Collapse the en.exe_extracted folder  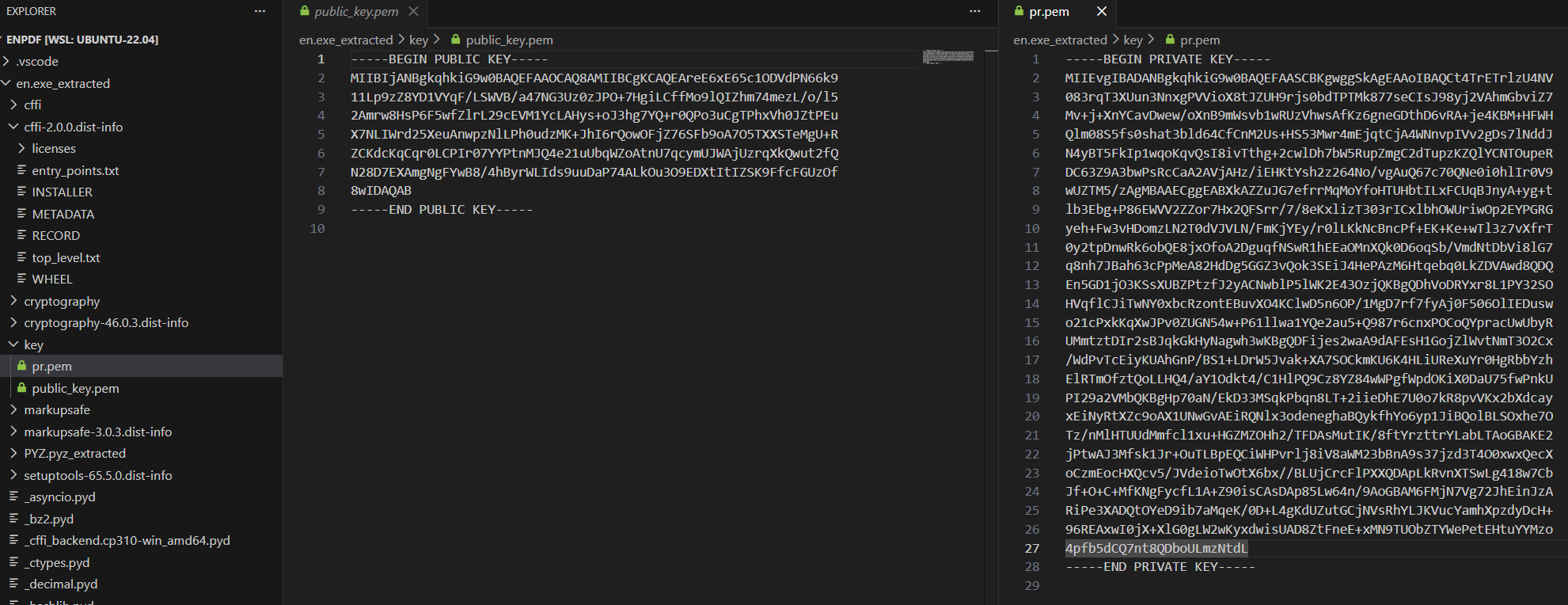(x=6, y=83)
